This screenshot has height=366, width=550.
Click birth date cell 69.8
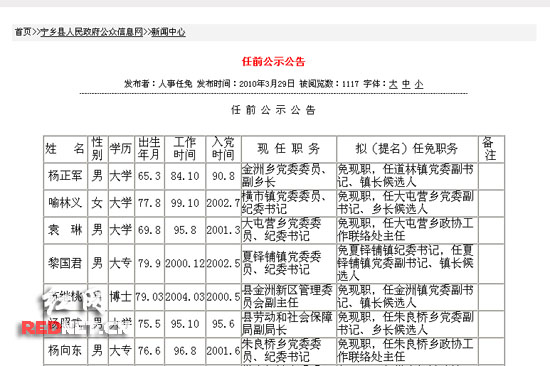click(x=149, y=230)
